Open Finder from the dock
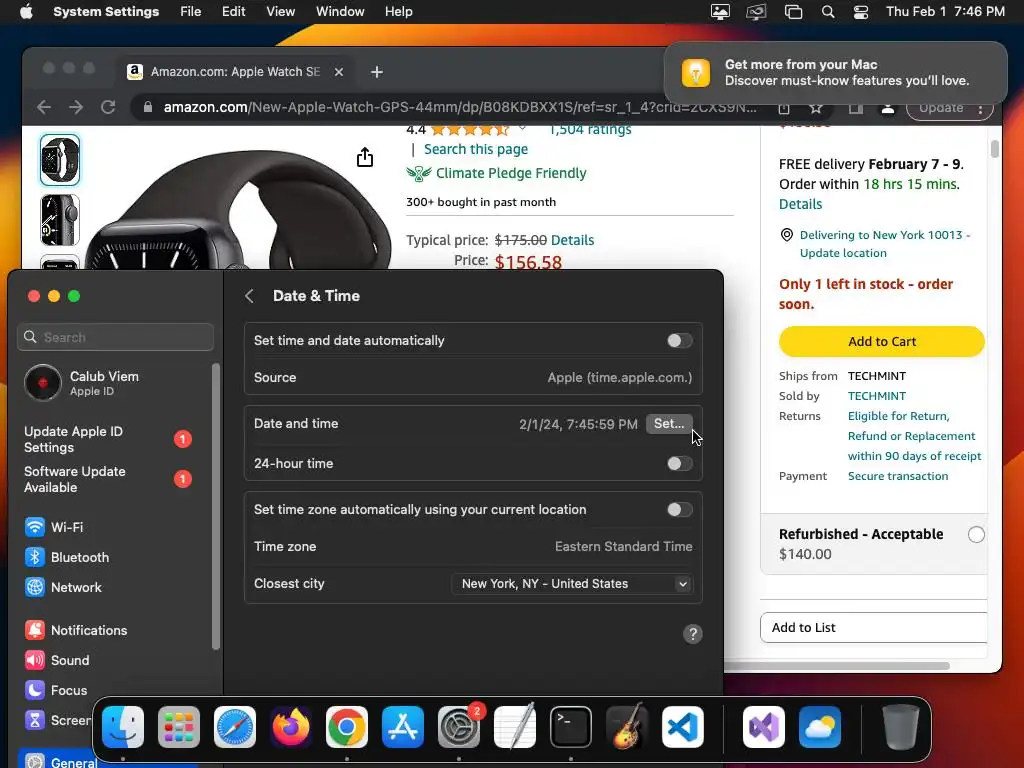This screenshot has height=768, width=1024. coord(123,727)
